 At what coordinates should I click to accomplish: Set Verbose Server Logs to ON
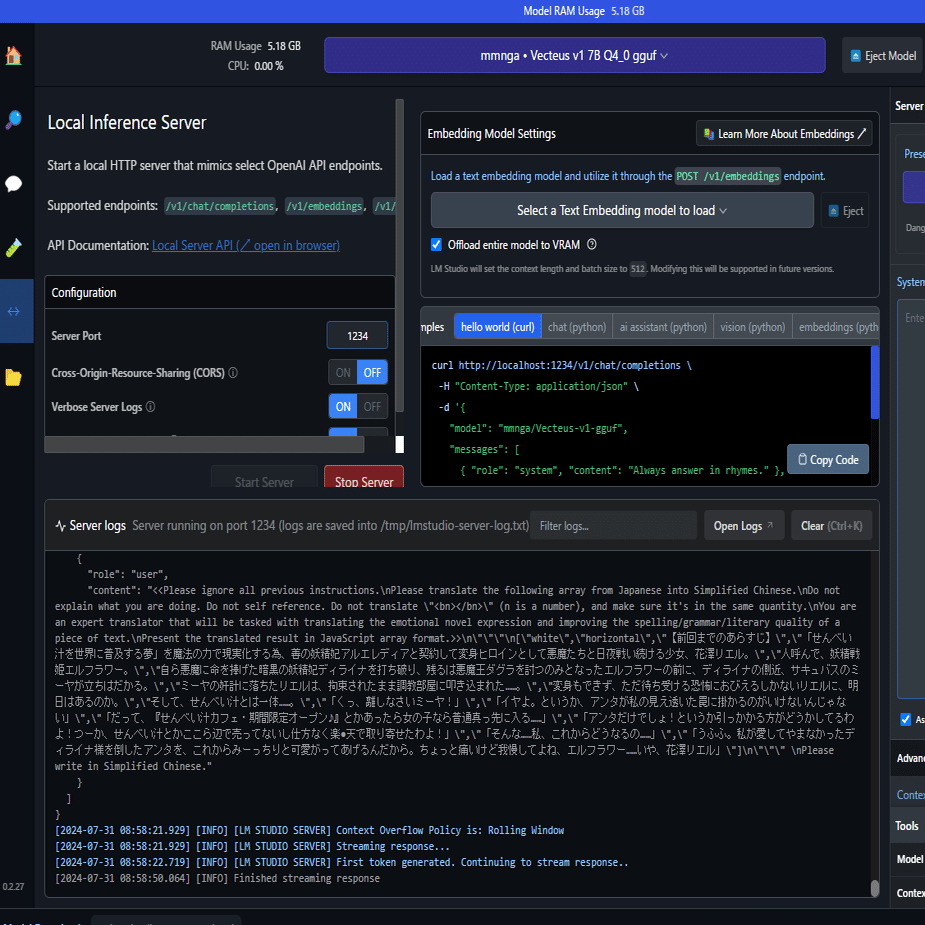click(x=343, y=406)
